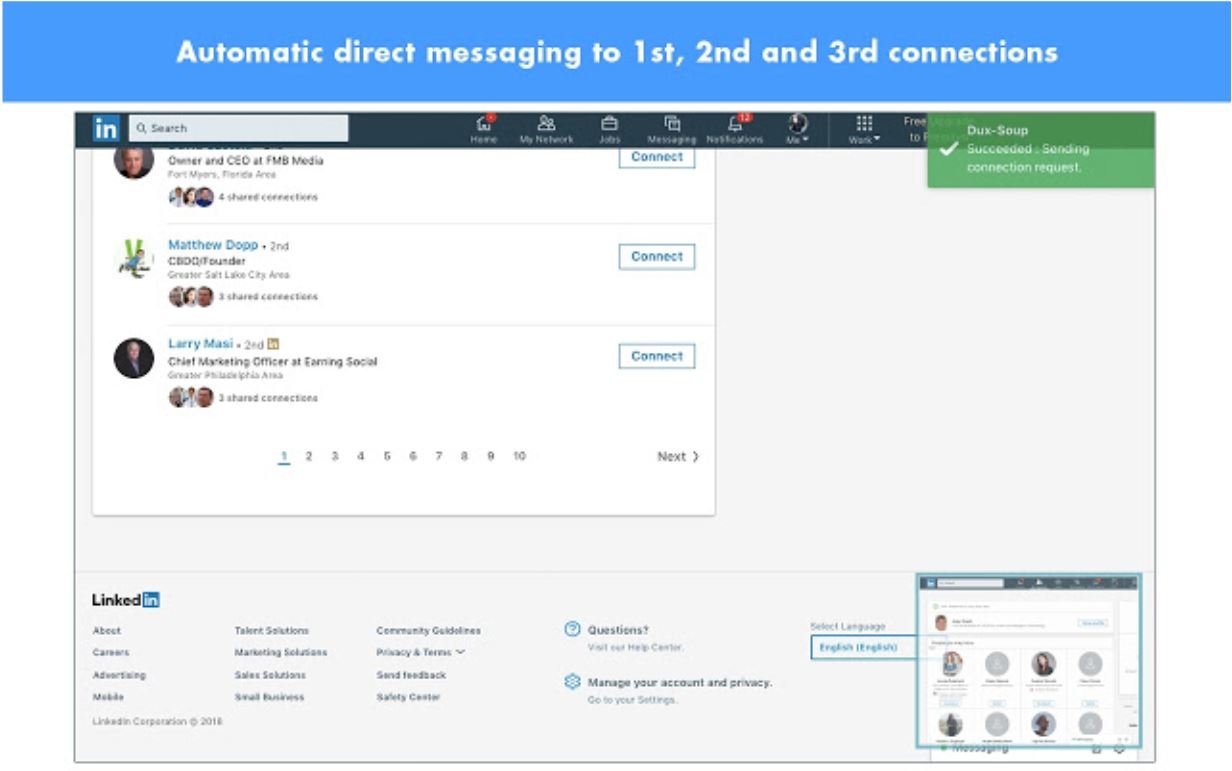Visit our Help Center link

(636, 648)
